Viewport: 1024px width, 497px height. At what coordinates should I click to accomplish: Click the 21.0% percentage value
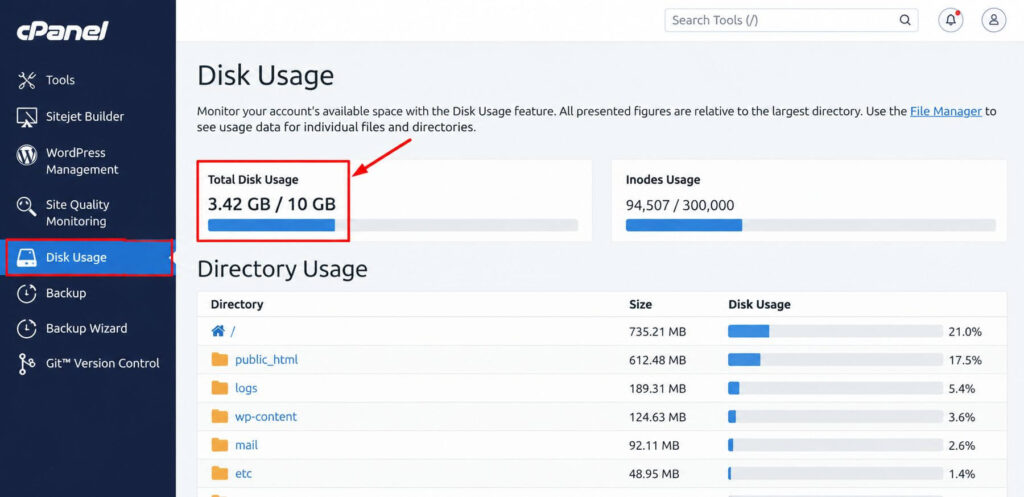965,332
